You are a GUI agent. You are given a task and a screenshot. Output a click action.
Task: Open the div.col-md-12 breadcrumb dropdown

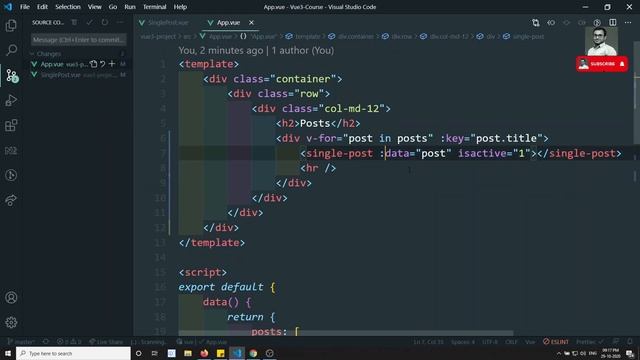coord(448,37)
